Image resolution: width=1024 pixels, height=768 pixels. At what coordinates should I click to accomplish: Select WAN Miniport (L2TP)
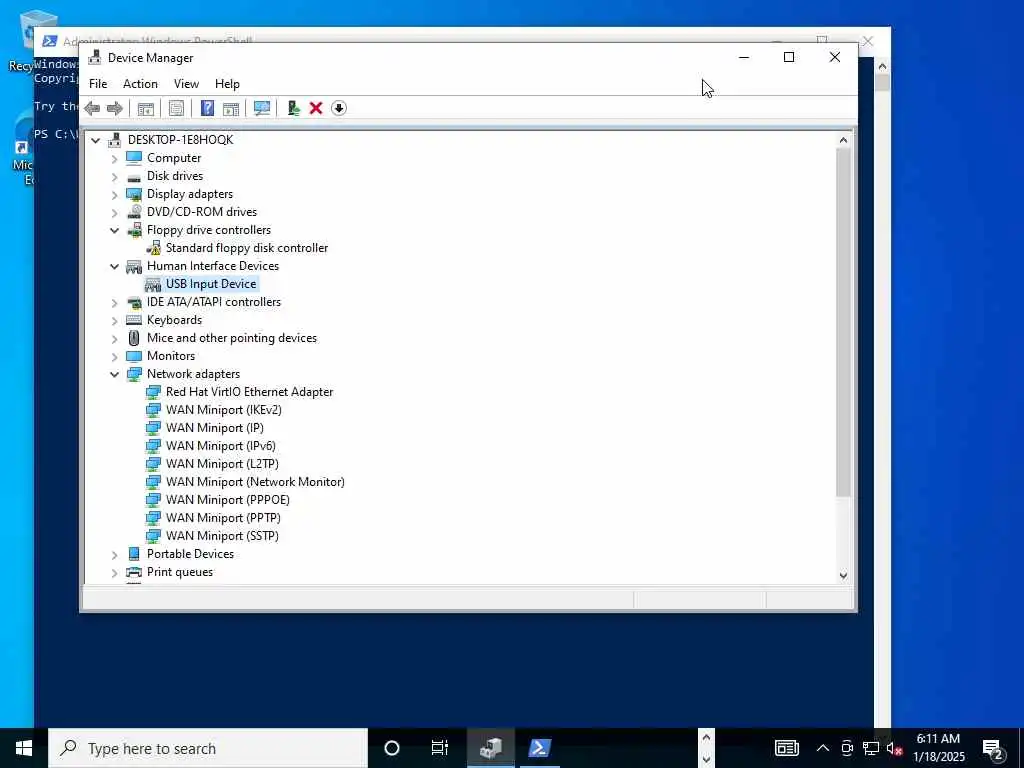(x=222, y=464)
